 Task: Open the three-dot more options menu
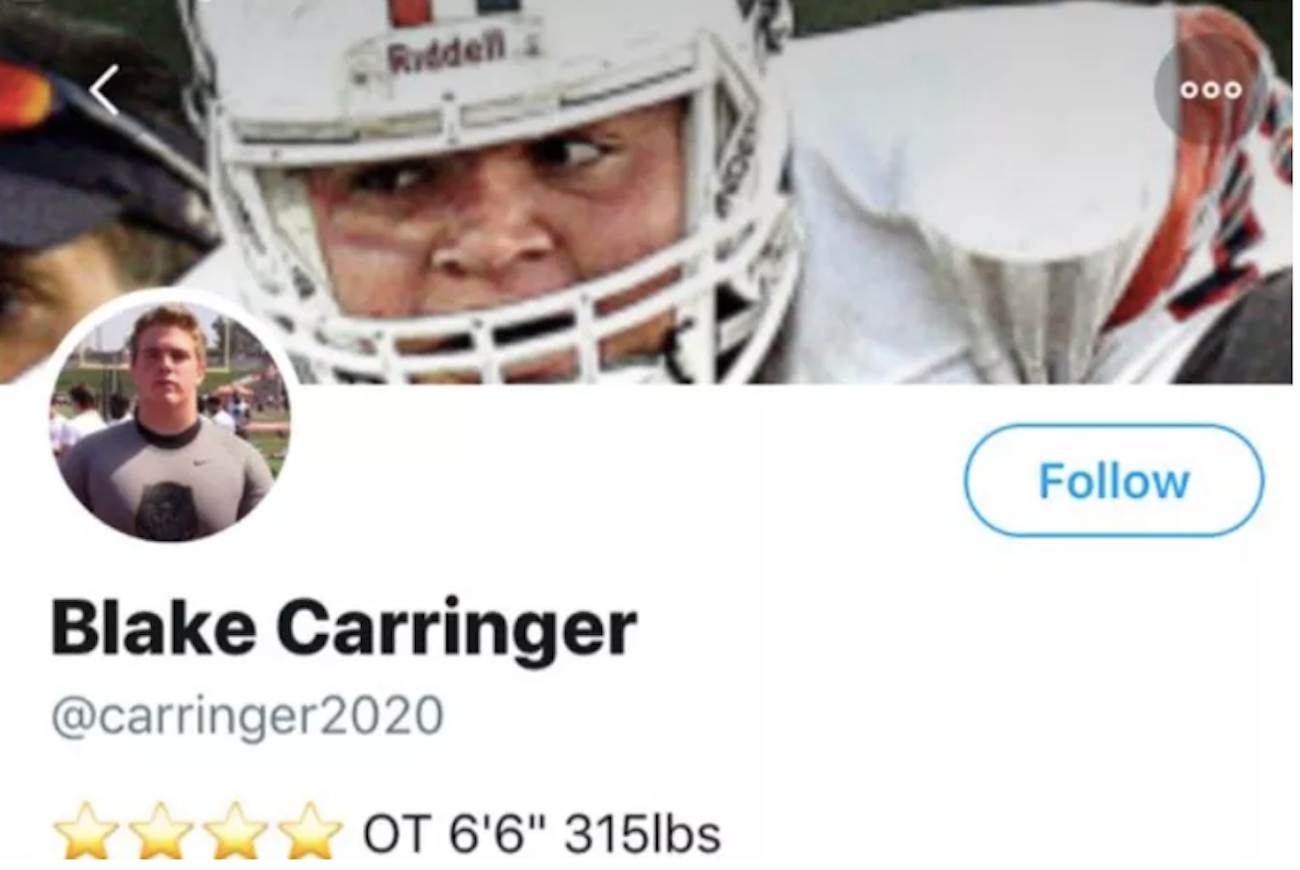tap(1210, 90)
